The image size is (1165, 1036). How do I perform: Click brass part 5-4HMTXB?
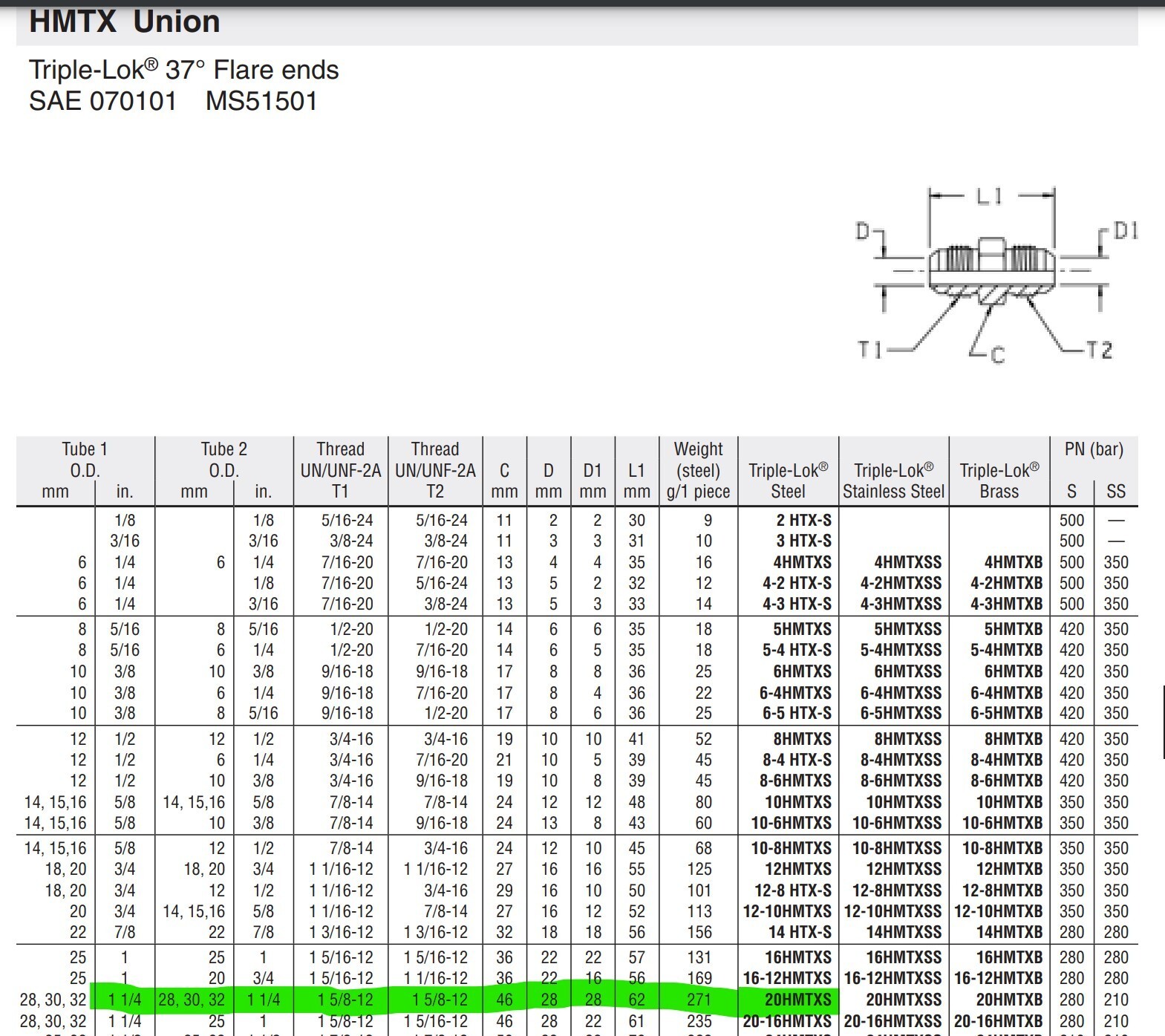pos(1007,650)
